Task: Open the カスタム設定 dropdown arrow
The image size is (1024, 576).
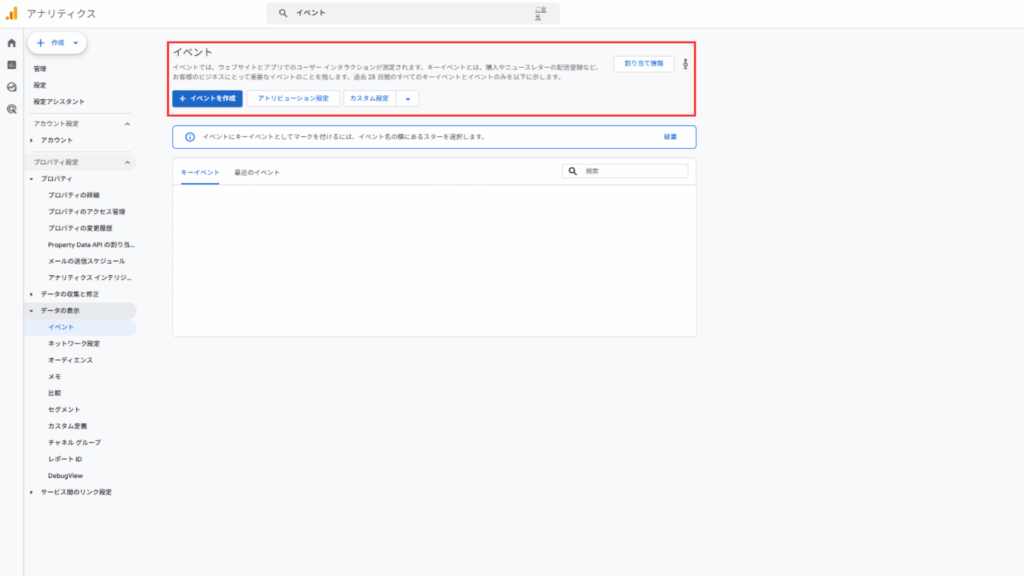Action: pos(408,99)
